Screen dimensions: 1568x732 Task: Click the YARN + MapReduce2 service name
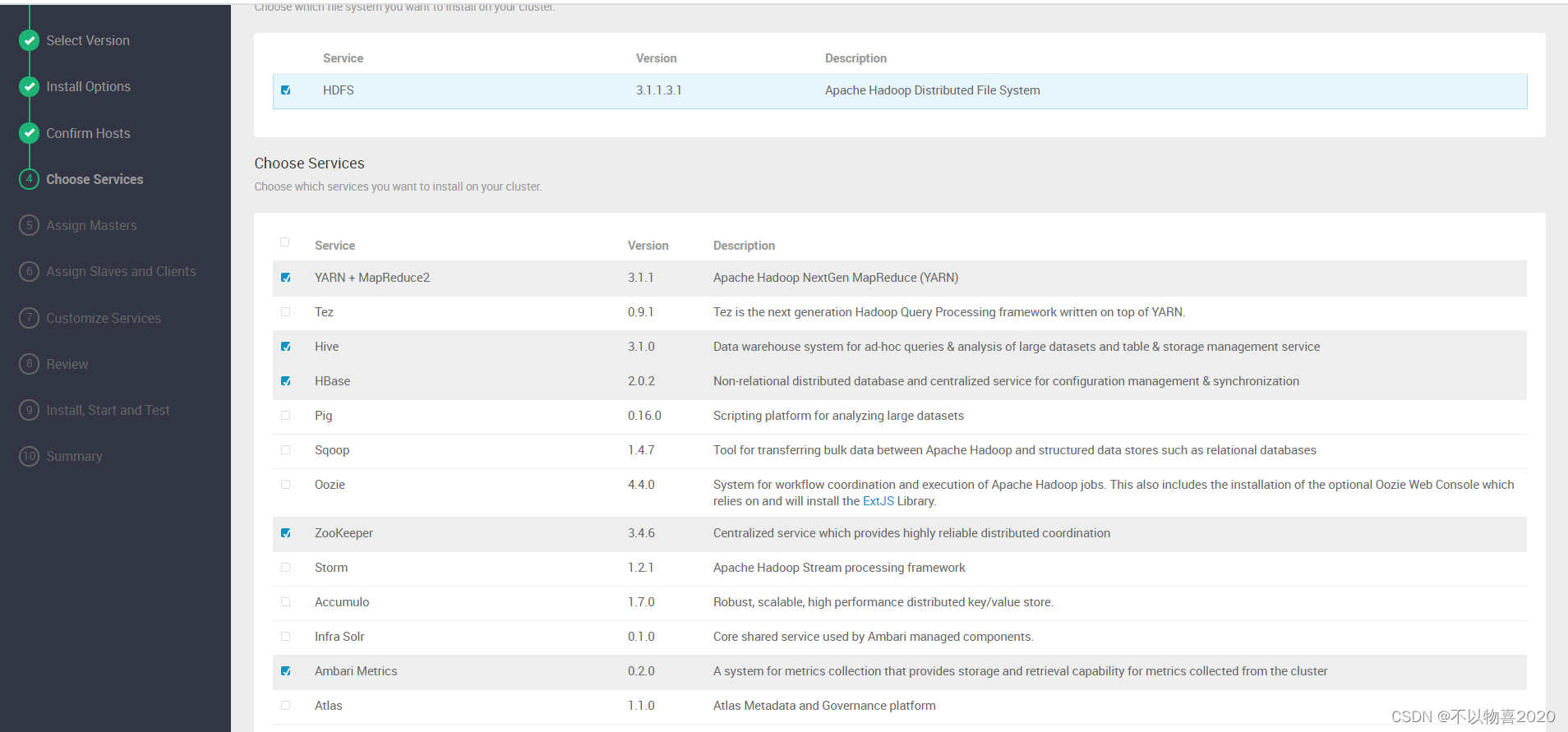(372, 278)
